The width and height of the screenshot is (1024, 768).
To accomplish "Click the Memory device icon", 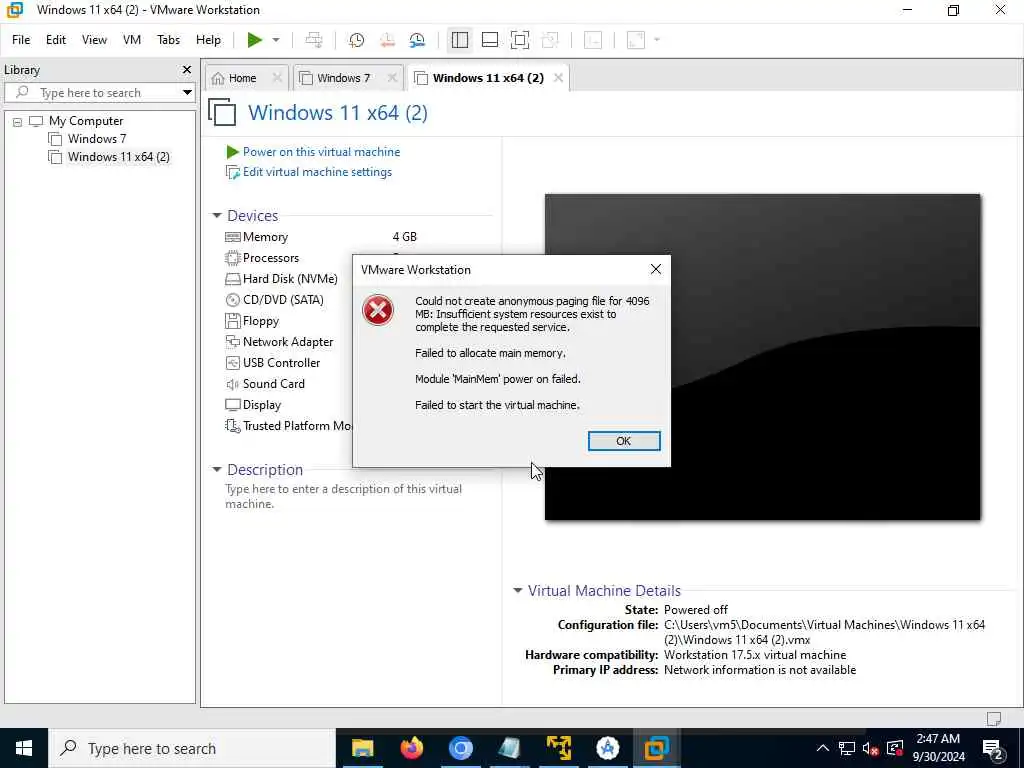I will pyautogui.click(x=232, y=237).
